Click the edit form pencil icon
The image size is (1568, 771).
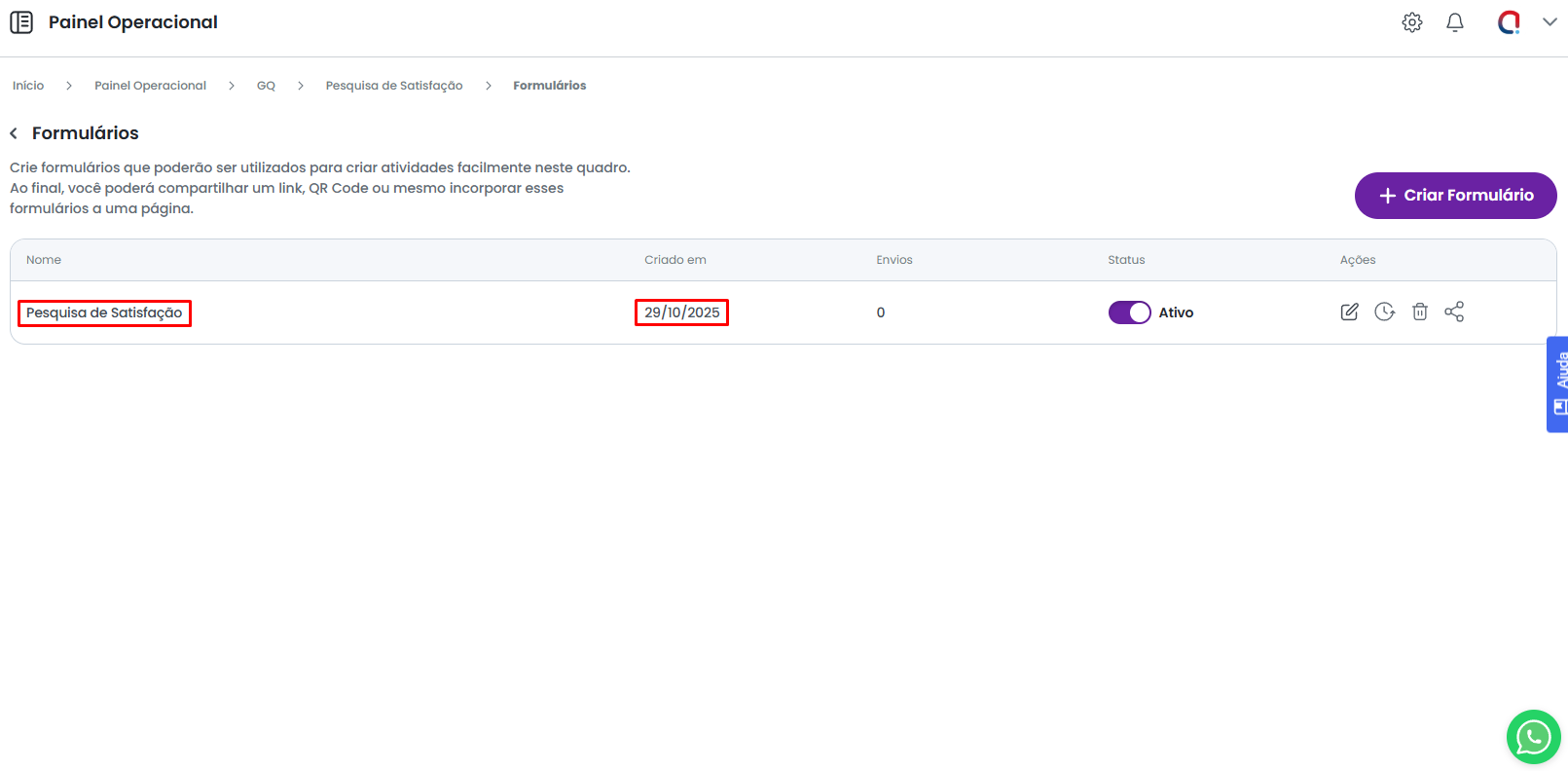1349,312
